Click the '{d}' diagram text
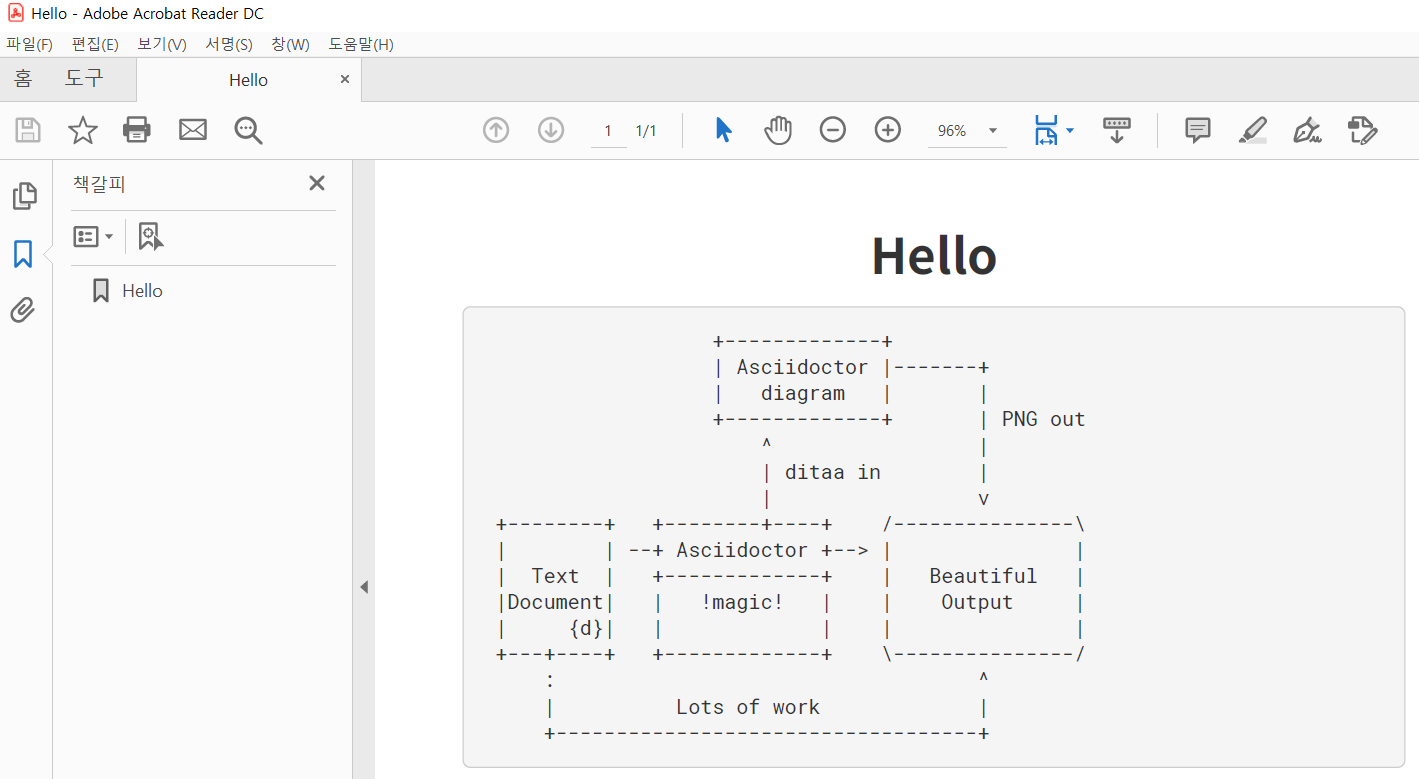Viewport: 1419px width, 779px height. point(586,628)
